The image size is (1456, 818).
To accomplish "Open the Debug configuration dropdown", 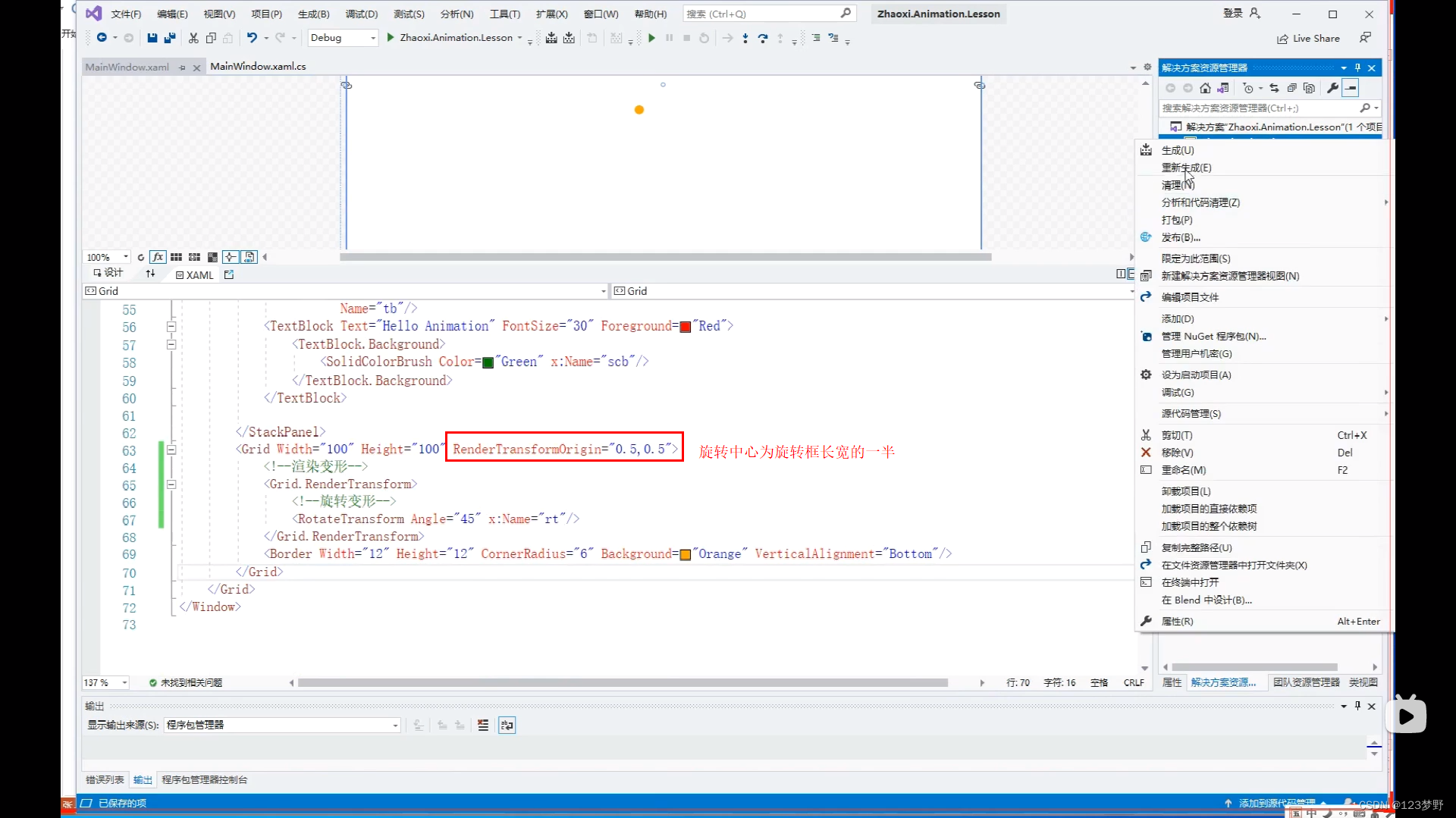I will coord(343,38).
